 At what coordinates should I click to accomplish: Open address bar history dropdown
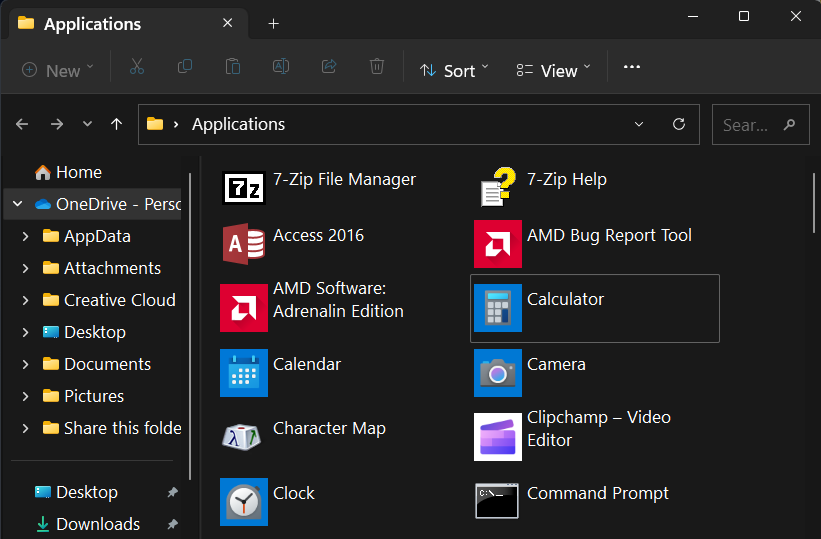(639, 124)
